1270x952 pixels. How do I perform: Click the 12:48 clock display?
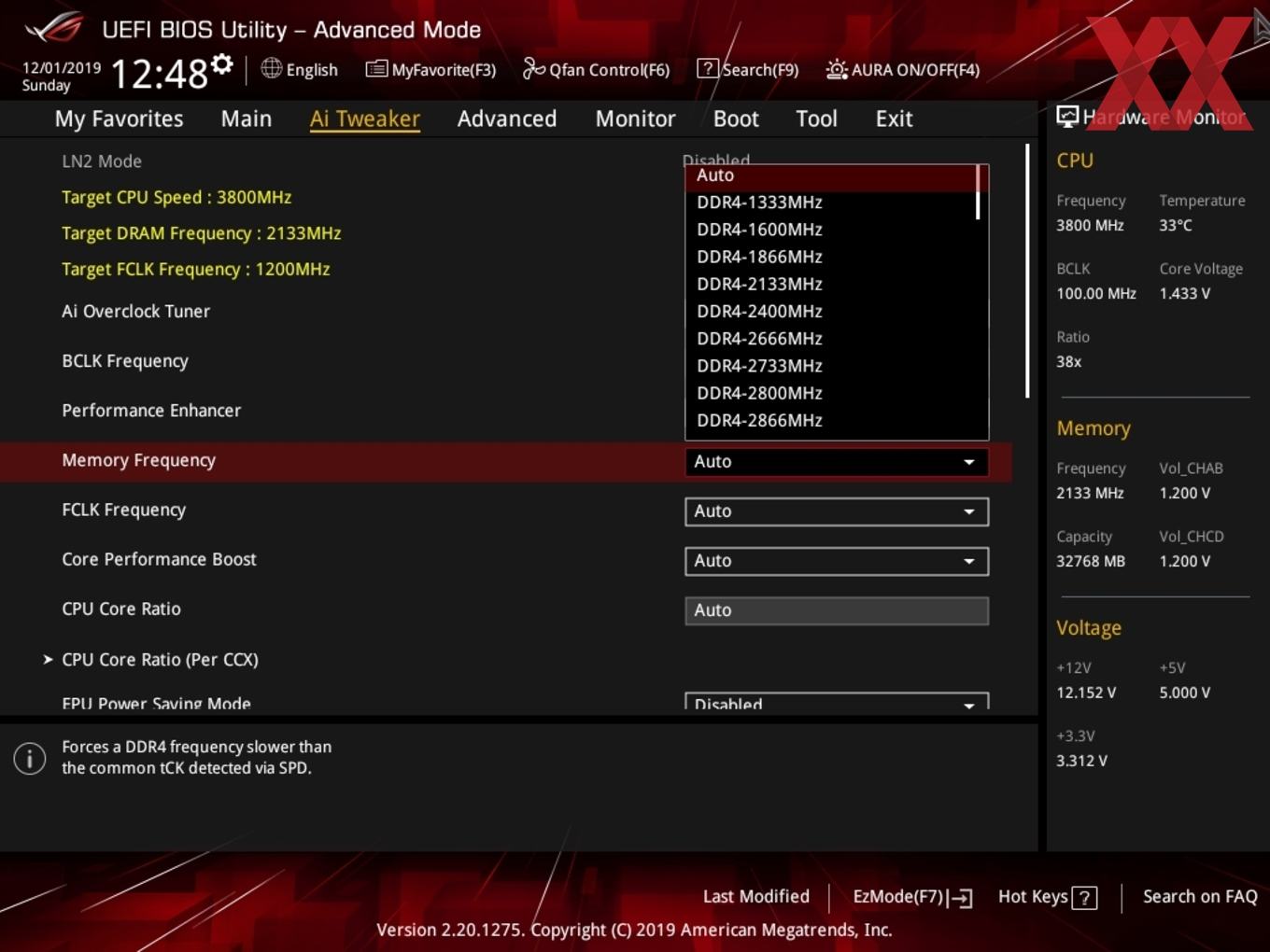pyautogui.click(x=160, y=73)
